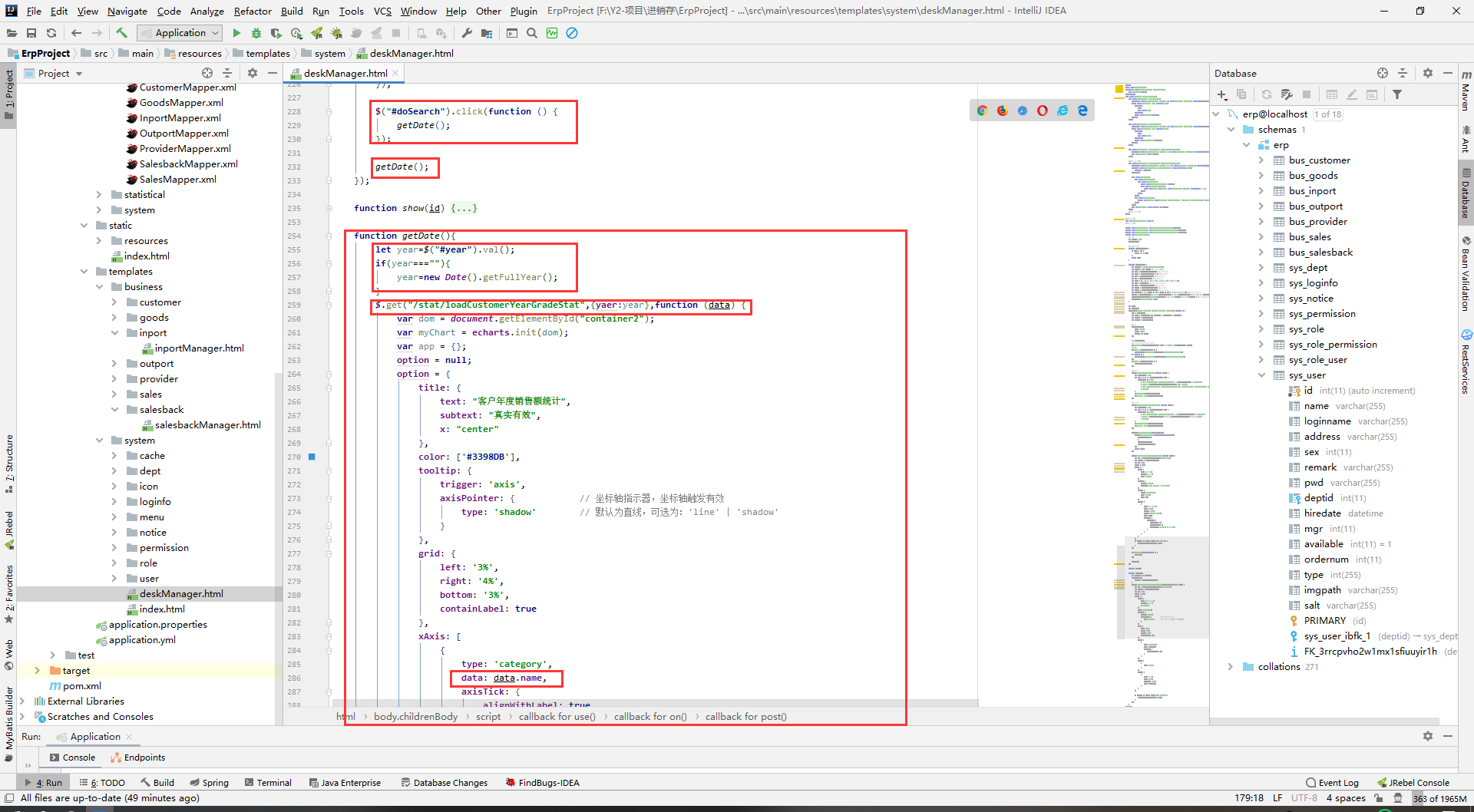Image resolution: width=1474 pixels, height=812 pixels.
Task: Click the Database filter funnel icon
Action: [x=1397, y=94]
